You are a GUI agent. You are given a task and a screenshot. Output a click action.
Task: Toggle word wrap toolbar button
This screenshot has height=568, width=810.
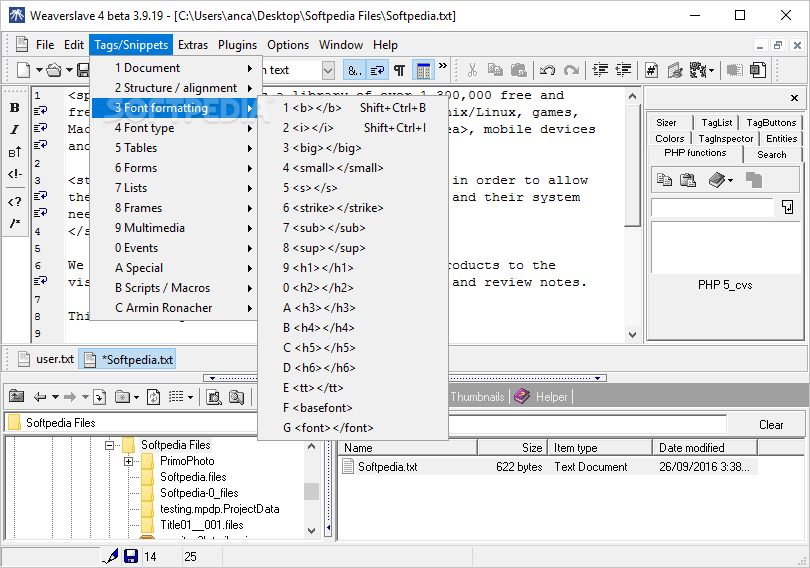click(x=377, y=70)
